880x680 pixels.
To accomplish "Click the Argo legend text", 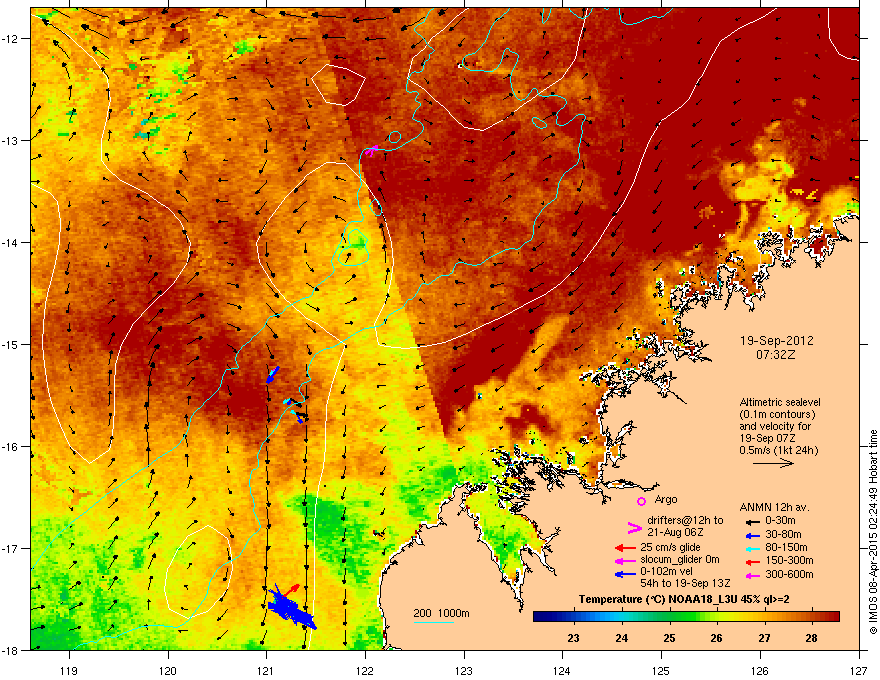I will coord(666,499).
